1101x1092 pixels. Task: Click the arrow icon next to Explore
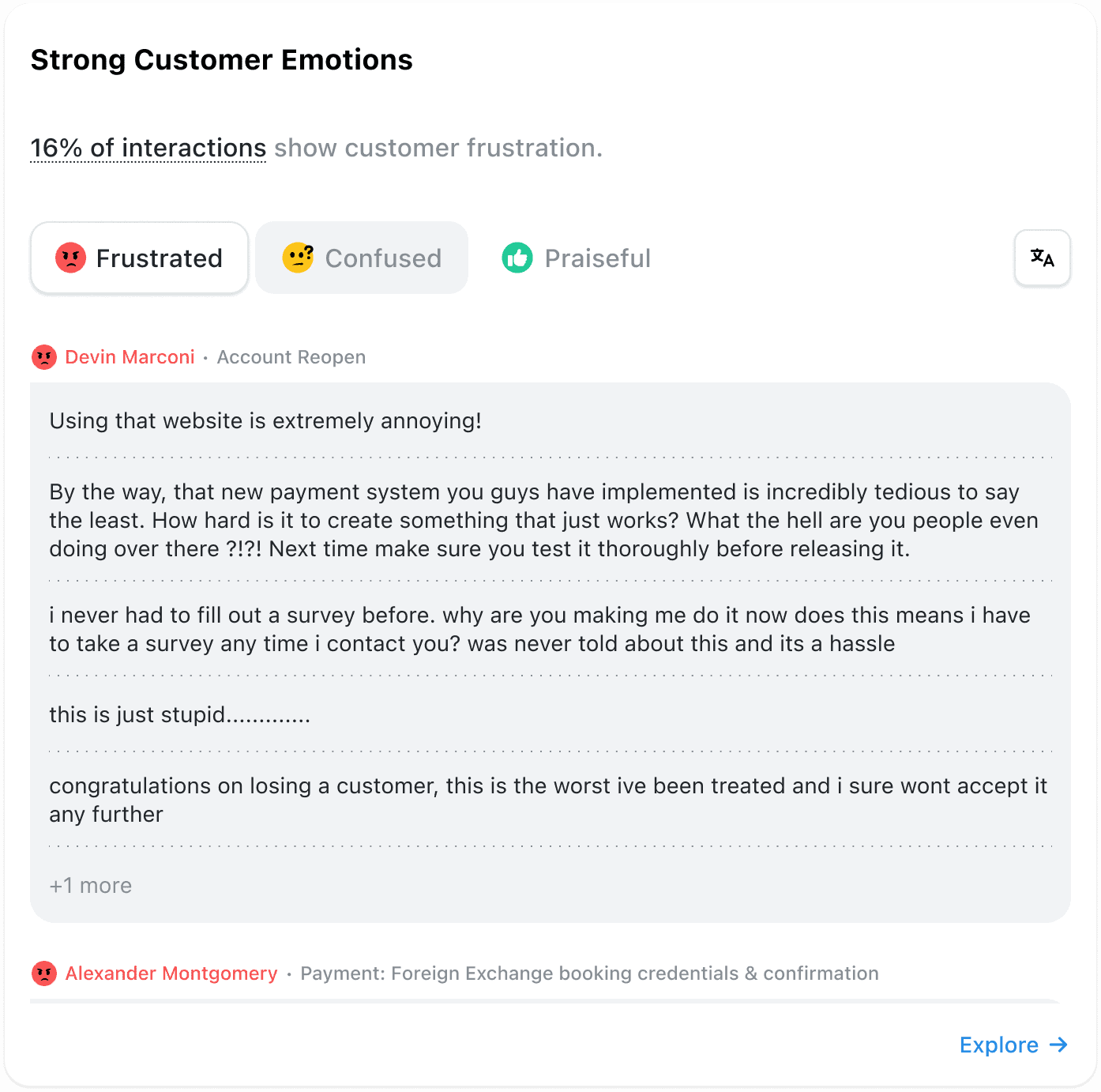(1058, 1045)
